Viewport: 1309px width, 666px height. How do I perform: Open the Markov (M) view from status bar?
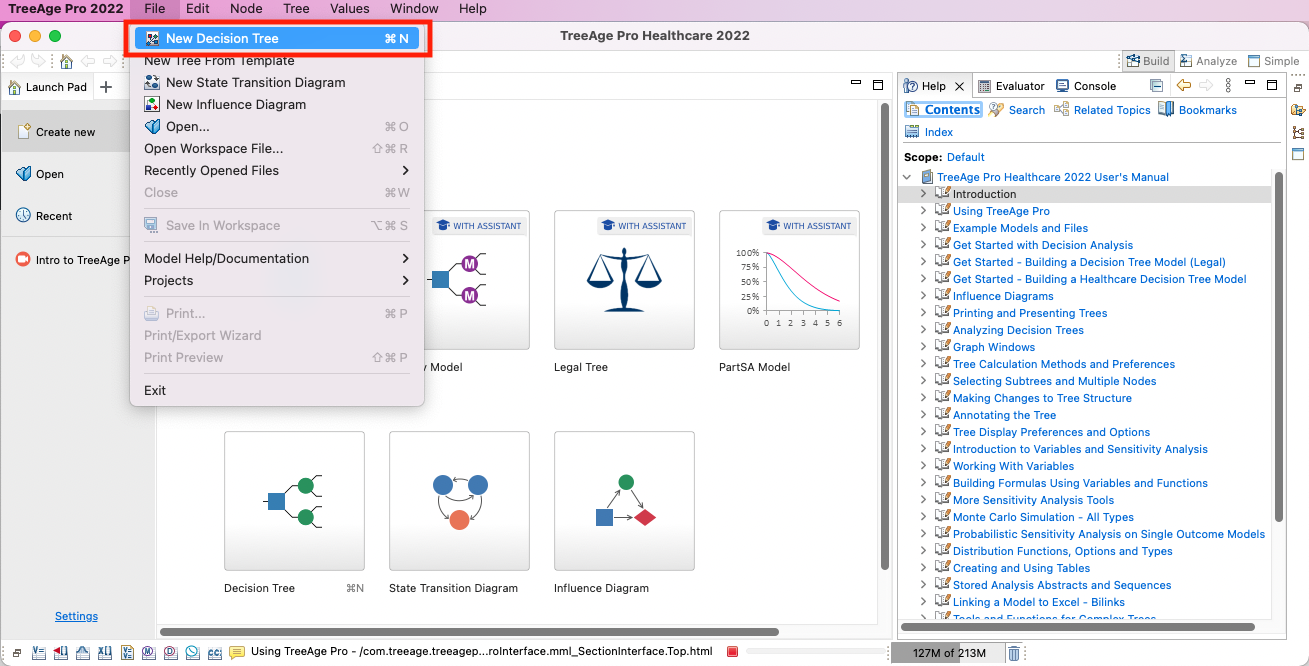click(148, 652)
